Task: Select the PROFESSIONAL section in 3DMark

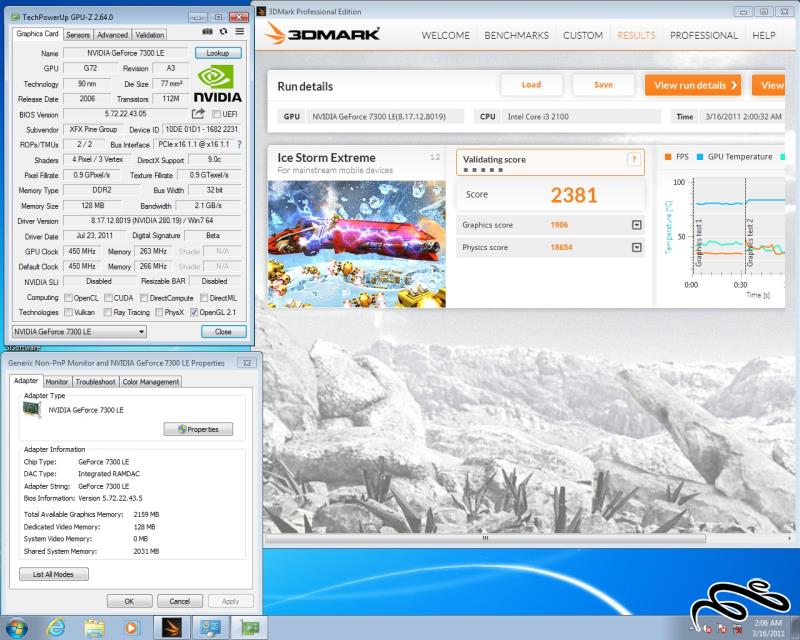Action: click(x=704, y=35)
